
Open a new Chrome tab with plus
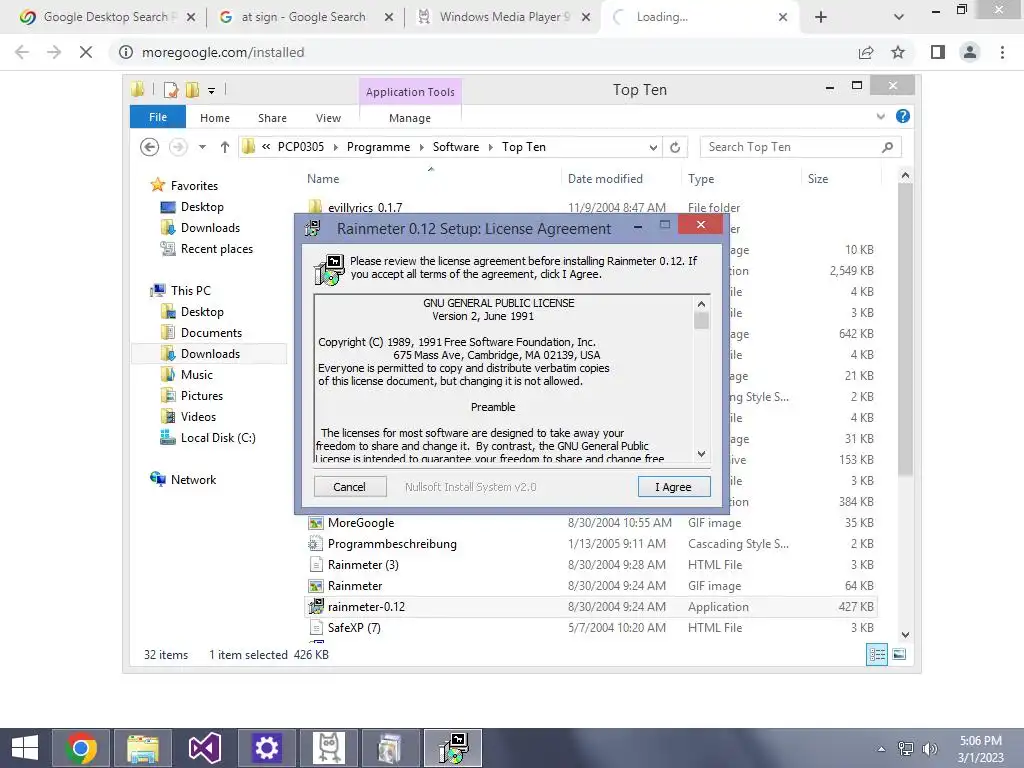coord(821,17)
